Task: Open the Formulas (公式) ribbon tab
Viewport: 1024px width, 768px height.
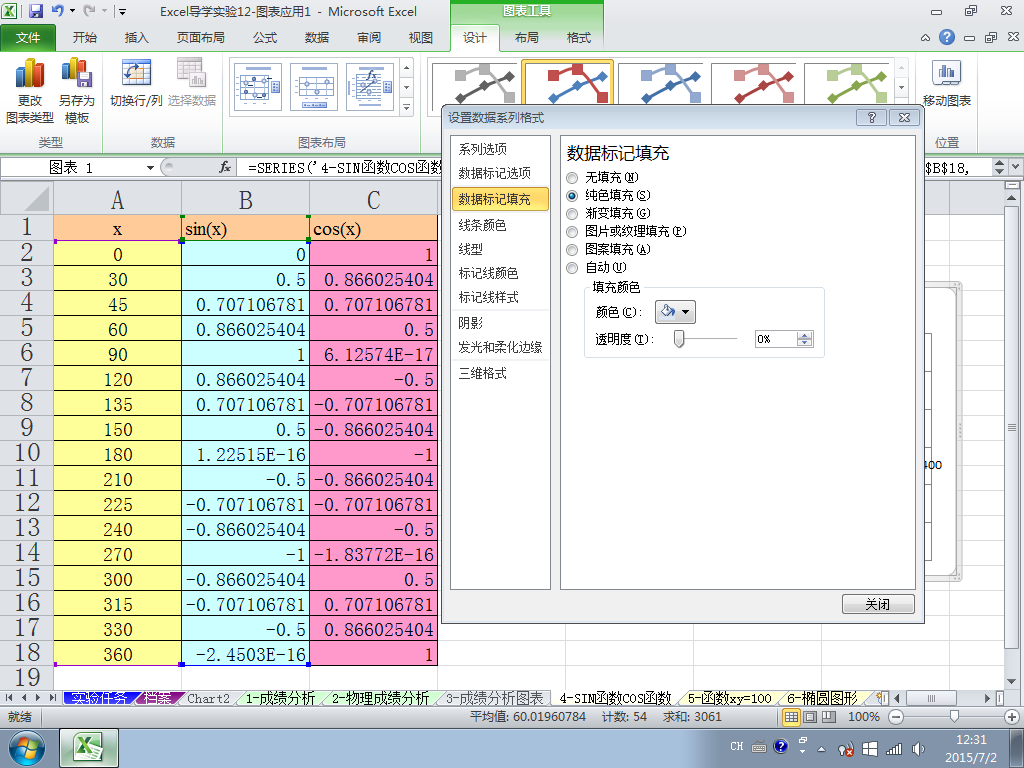Action: [265, 38]
